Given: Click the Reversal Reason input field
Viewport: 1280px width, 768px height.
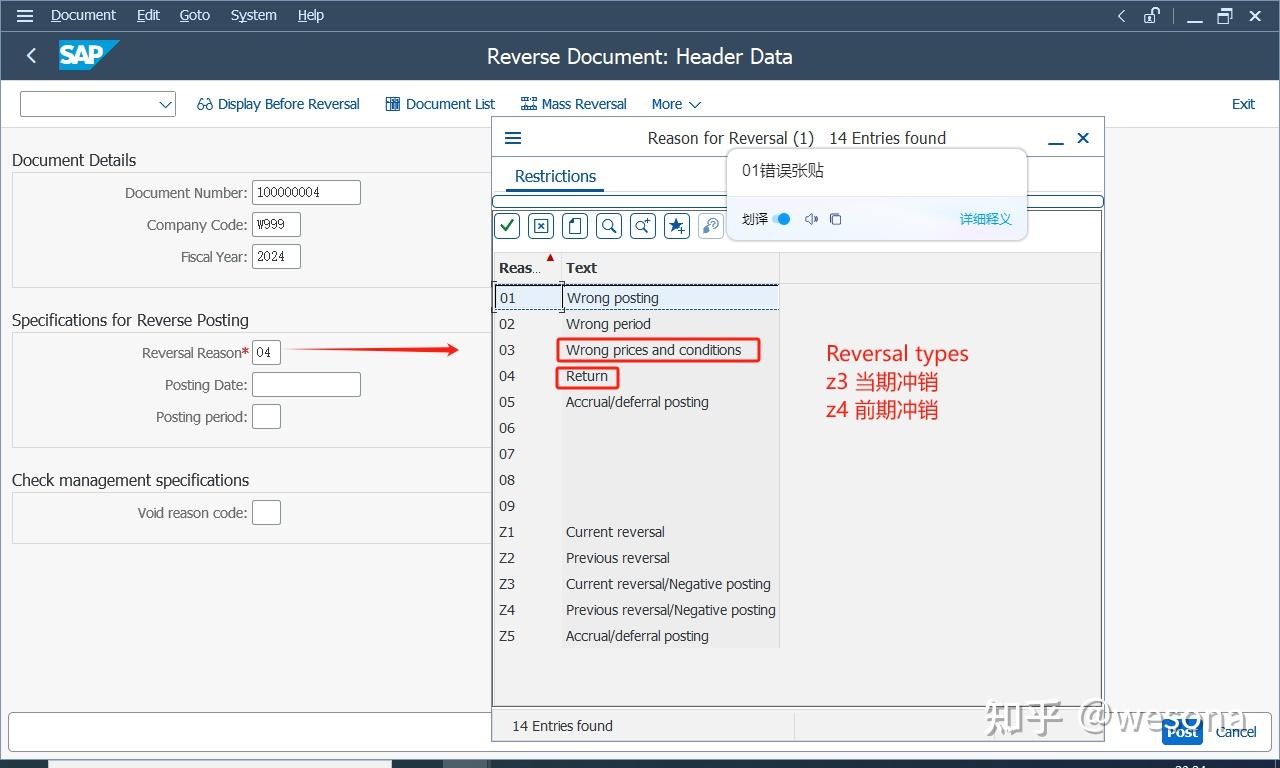Looking at the screenshot, I should point(267,352).
